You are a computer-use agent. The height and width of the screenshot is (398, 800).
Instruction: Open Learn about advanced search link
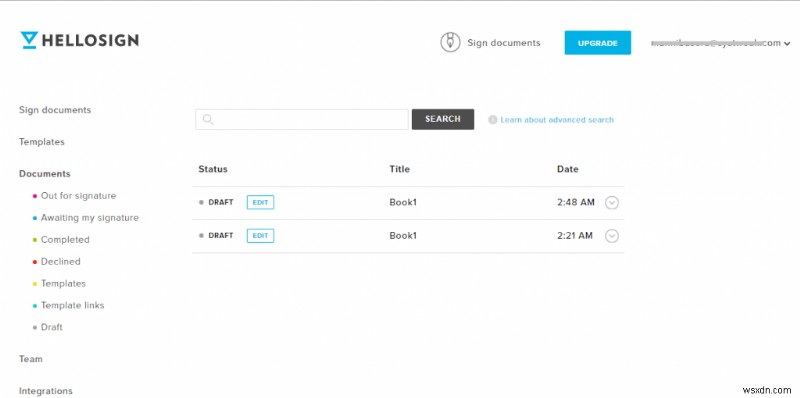[557, 120]
